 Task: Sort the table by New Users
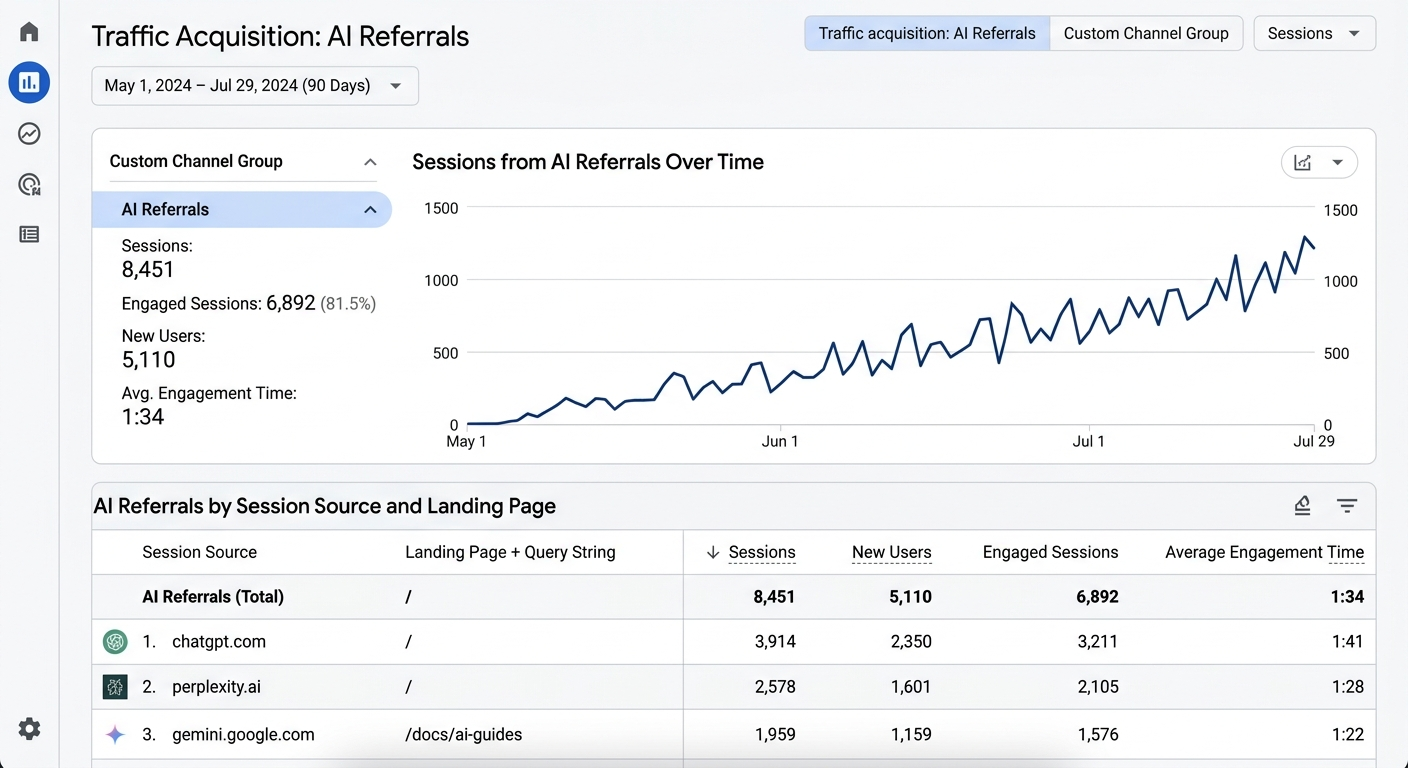(890, 552)
